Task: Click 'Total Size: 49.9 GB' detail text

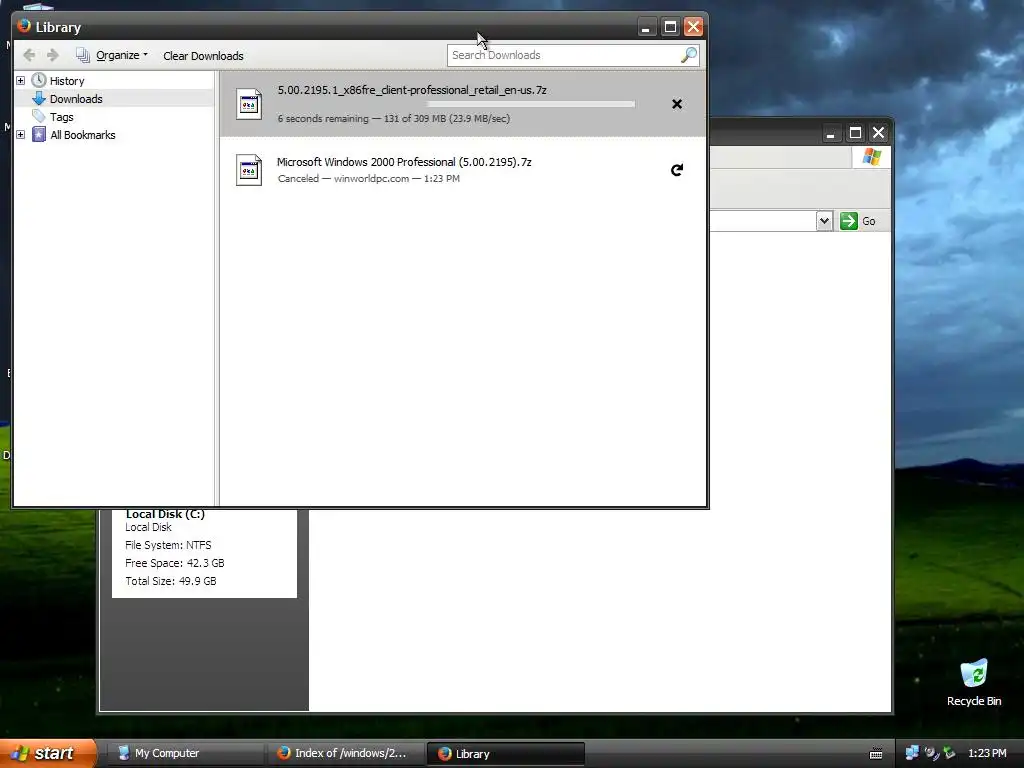Action: click(170, 581)
